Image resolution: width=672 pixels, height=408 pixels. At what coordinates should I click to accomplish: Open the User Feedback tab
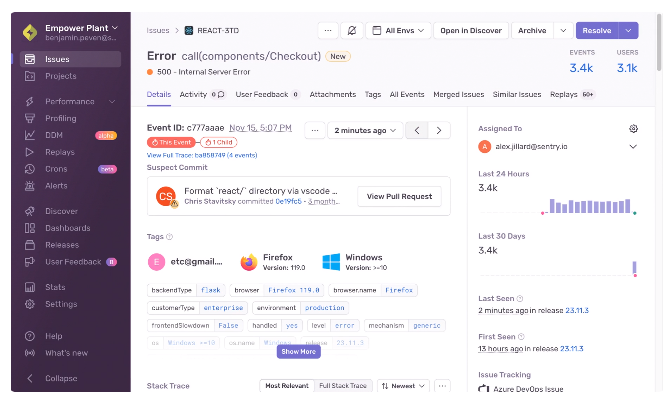pyautogui.click(x=261, y=94)
